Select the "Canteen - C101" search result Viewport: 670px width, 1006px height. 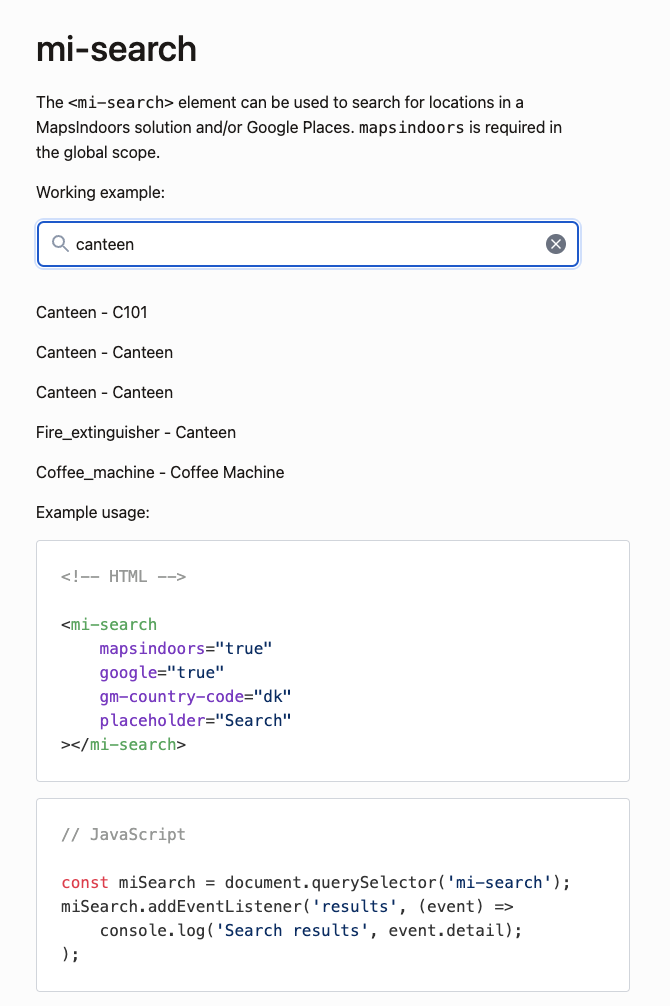point(92,312)
